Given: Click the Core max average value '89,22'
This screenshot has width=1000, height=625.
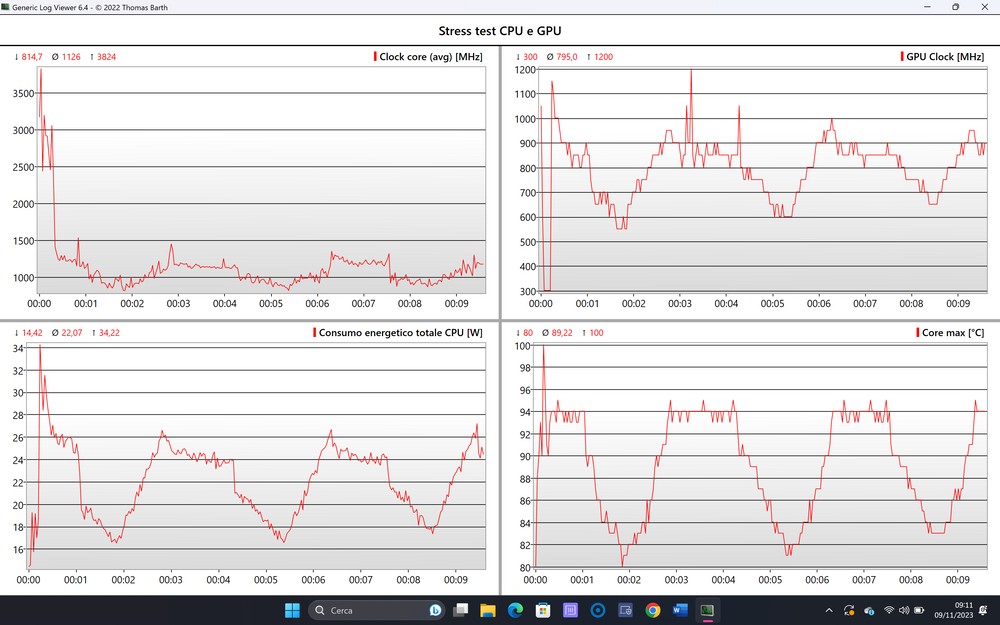Looking at the screenshot, I should tap(562, 333).
